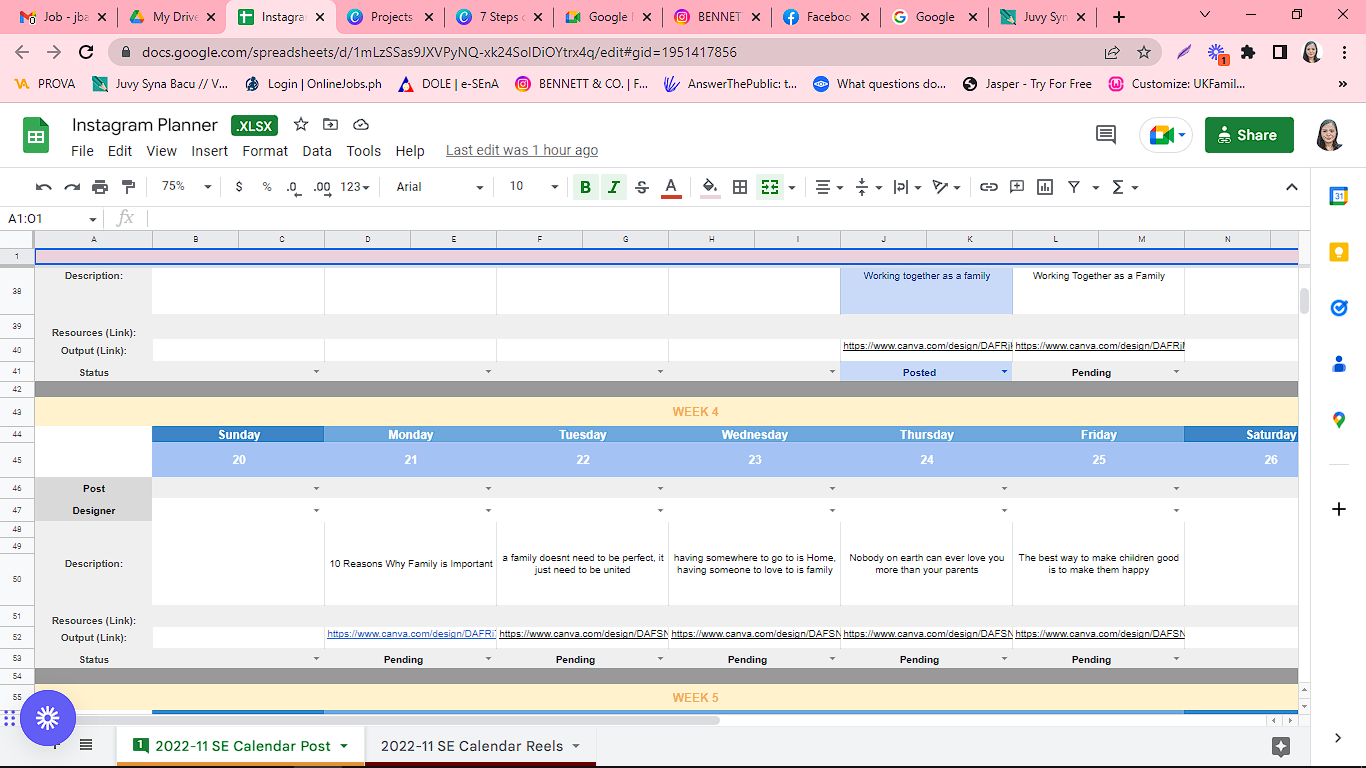
Task: Open comment history speech bubble icon
Action: pos(1106,135)
